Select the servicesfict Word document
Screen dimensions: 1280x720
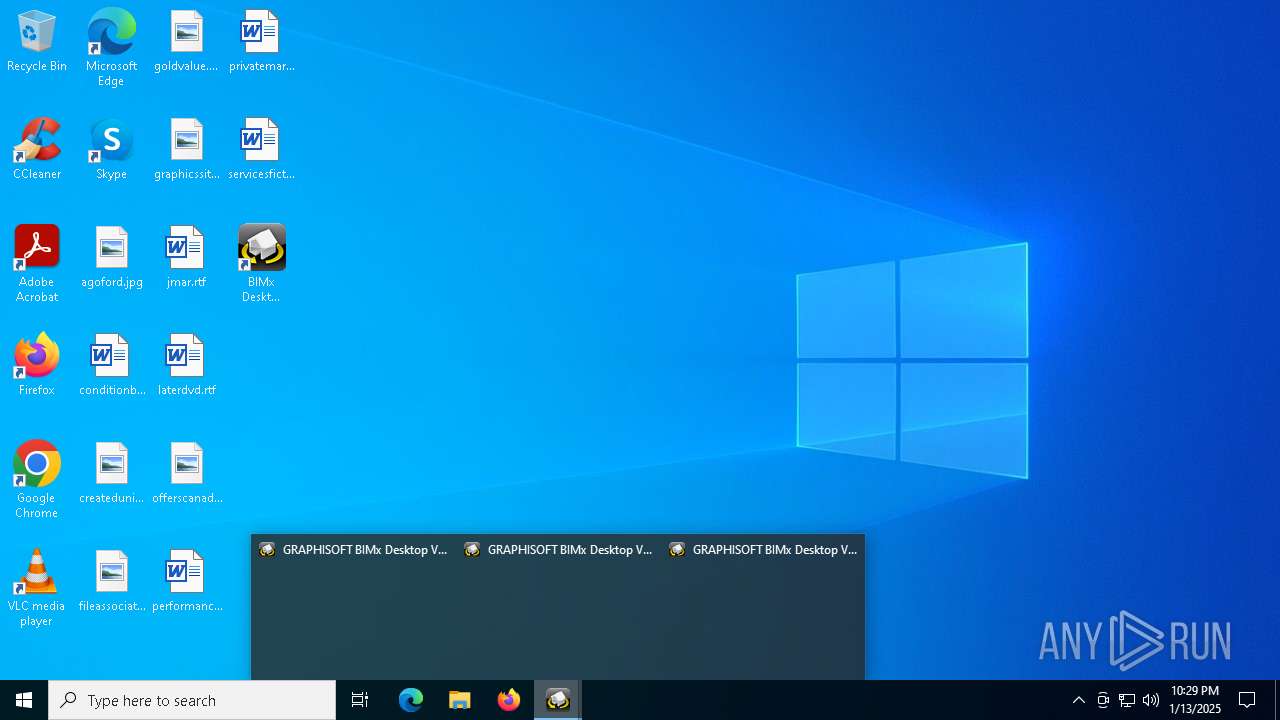click(x=261, y=149)
